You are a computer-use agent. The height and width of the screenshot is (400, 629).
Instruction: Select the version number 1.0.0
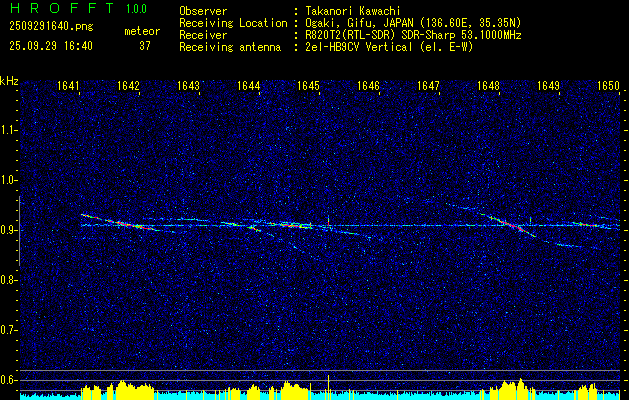(x=136, y=9)
